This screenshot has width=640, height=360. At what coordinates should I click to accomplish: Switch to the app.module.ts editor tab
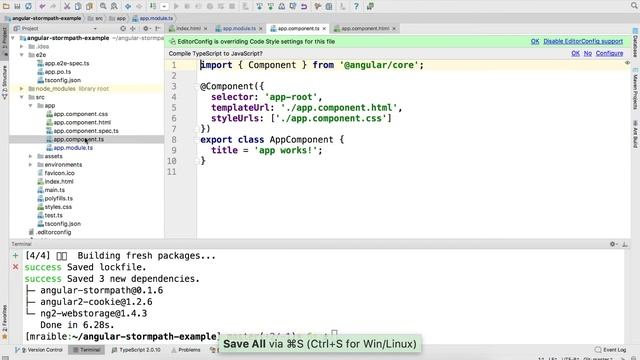(239, 29)
